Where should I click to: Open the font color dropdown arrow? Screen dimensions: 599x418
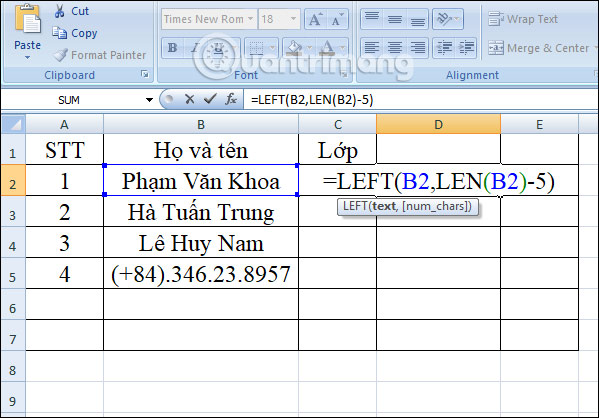343,48
